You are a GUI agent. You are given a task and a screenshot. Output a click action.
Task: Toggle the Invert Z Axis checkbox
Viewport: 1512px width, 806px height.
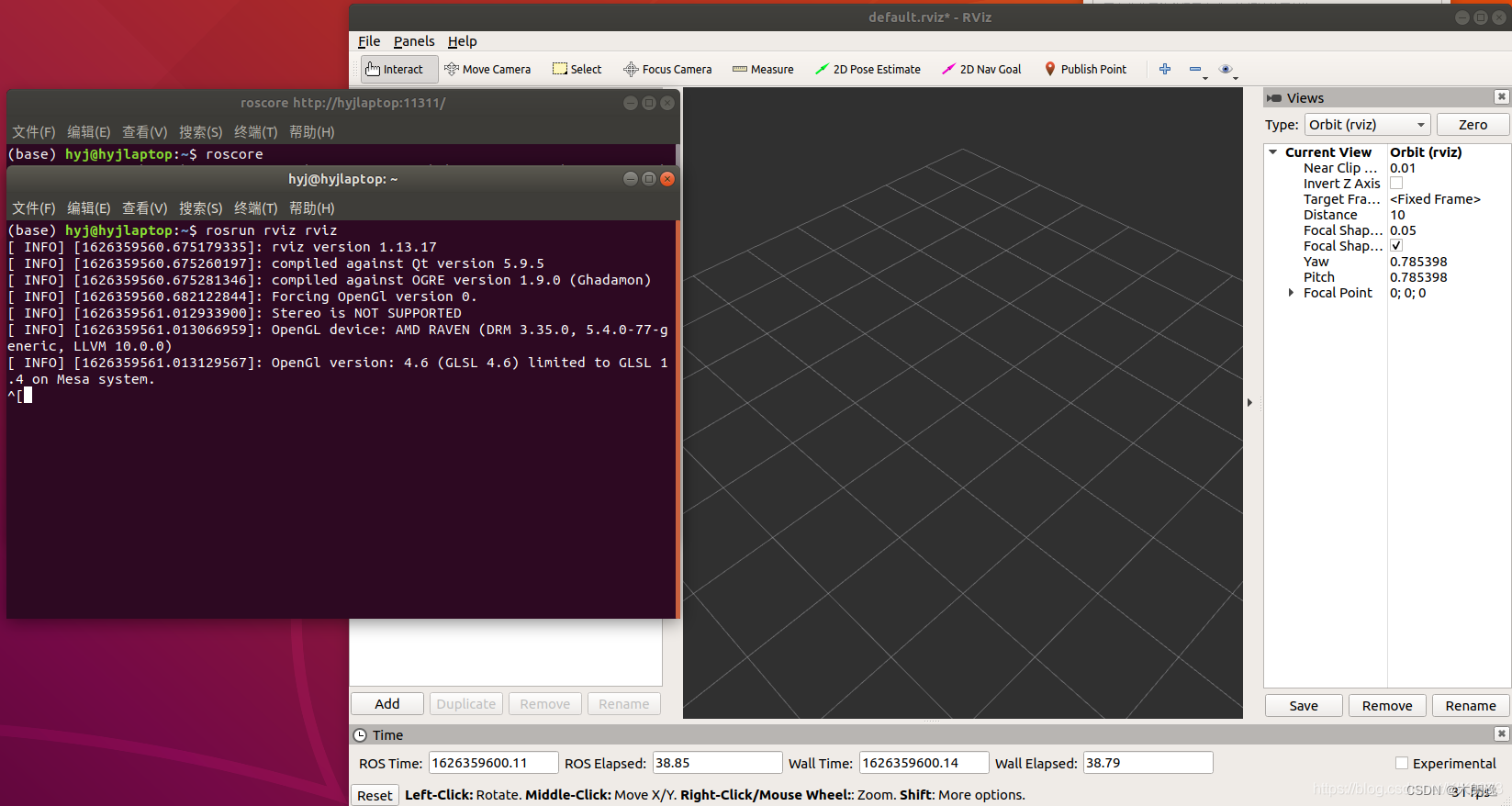1396,184
